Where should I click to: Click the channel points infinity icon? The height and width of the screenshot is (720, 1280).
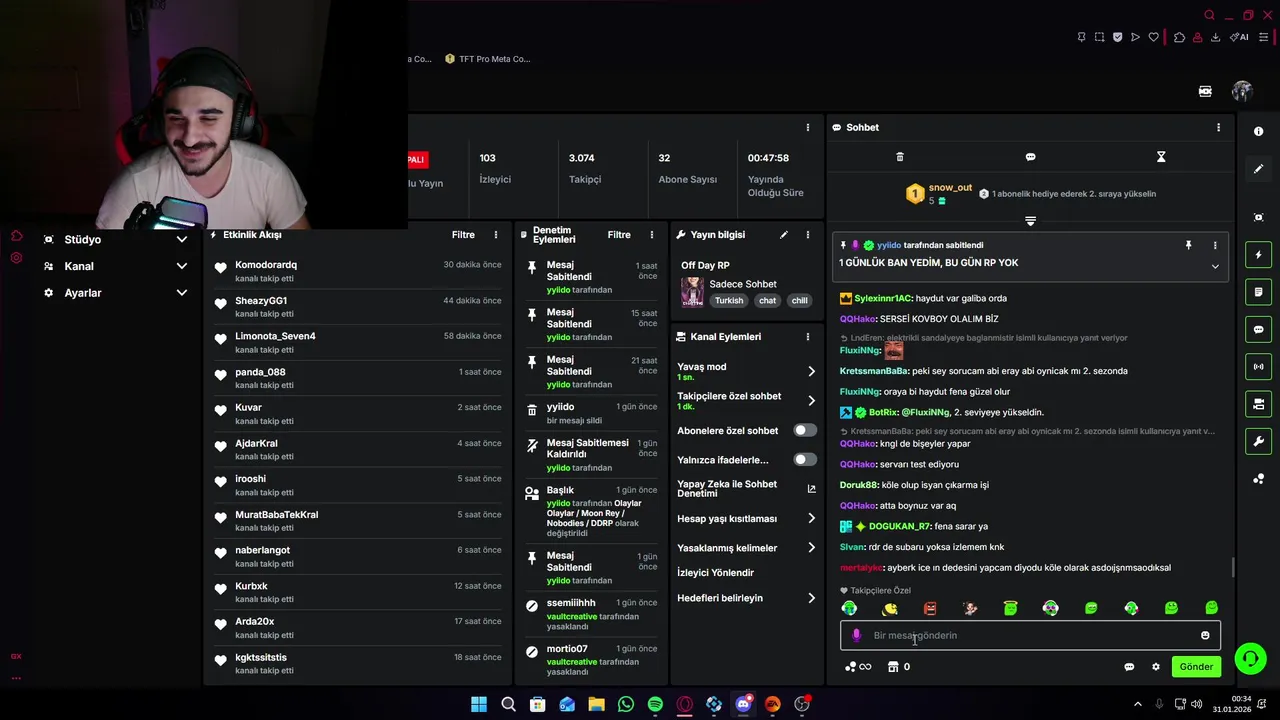pyautogui.click(x=858, y=667)
